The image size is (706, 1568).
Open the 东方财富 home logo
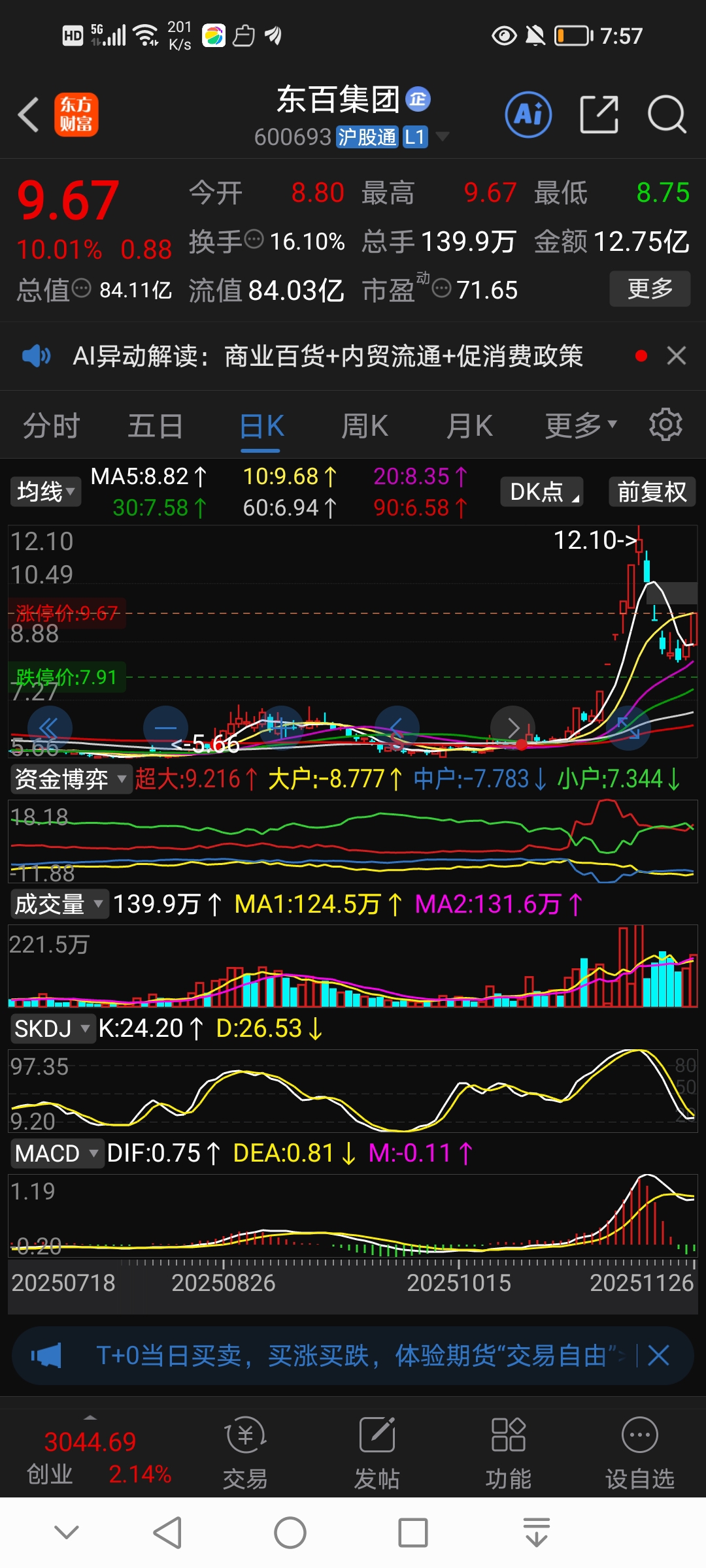[x=76, y=115]
